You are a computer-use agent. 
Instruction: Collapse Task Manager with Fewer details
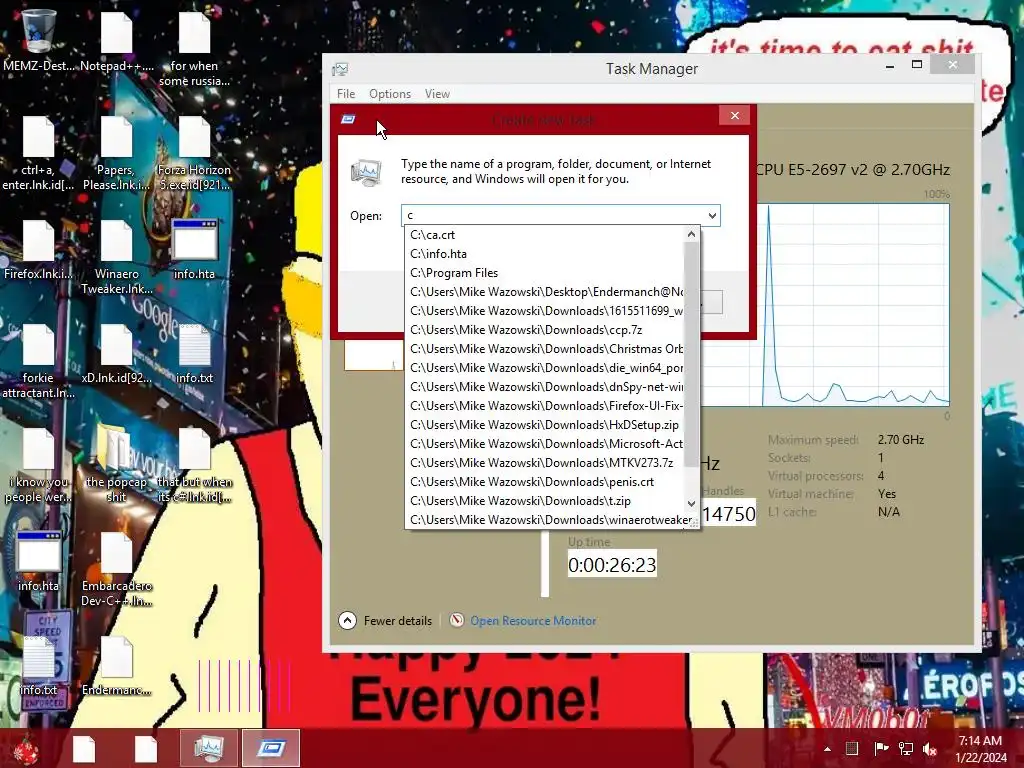[385, 620]
